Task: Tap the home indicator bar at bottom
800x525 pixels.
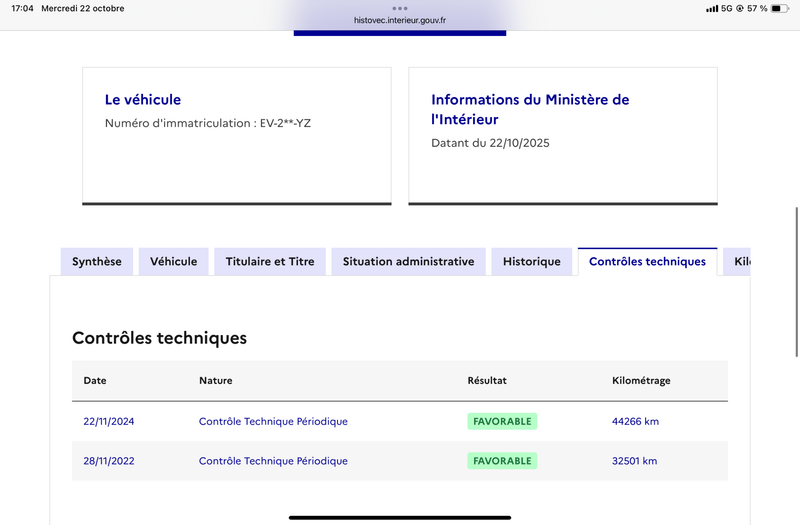Action: pyautogui.click(x=400, y=517)
